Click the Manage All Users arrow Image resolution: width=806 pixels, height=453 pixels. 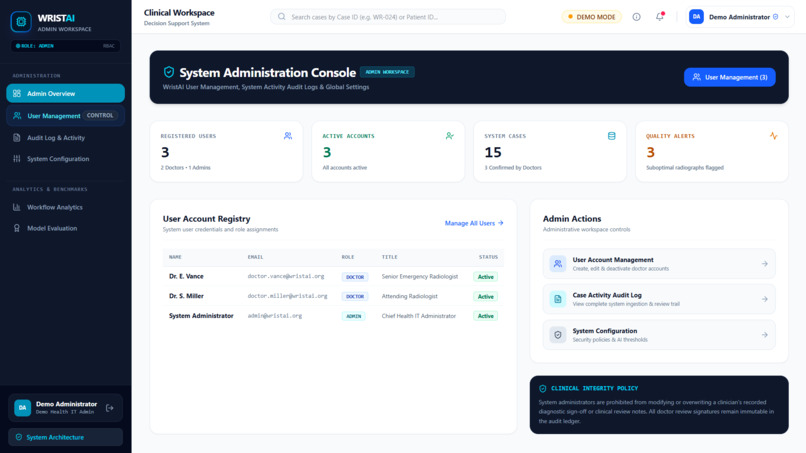tap(501, 223)
